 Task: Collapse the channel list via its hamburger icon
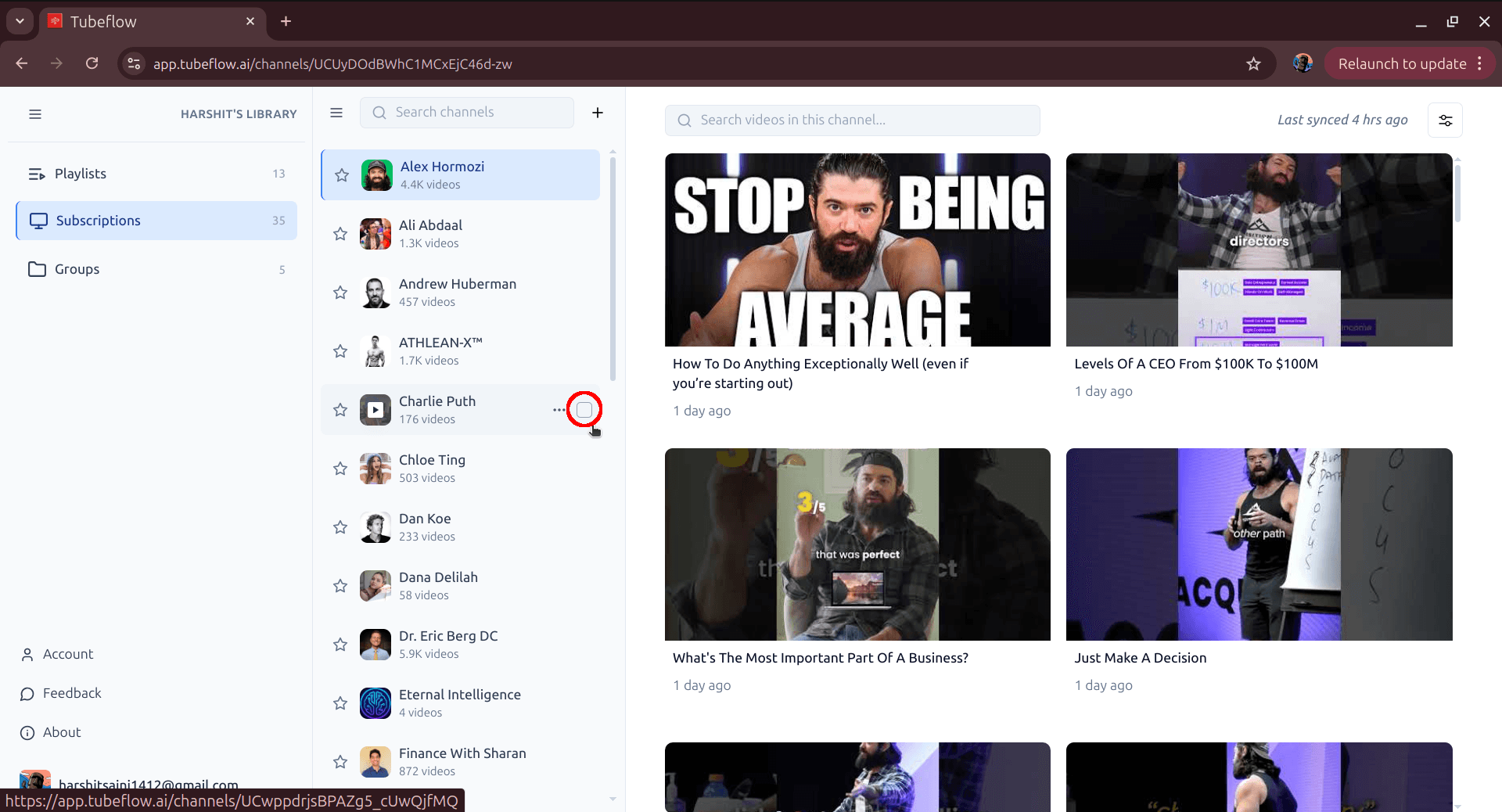(336, 113)
